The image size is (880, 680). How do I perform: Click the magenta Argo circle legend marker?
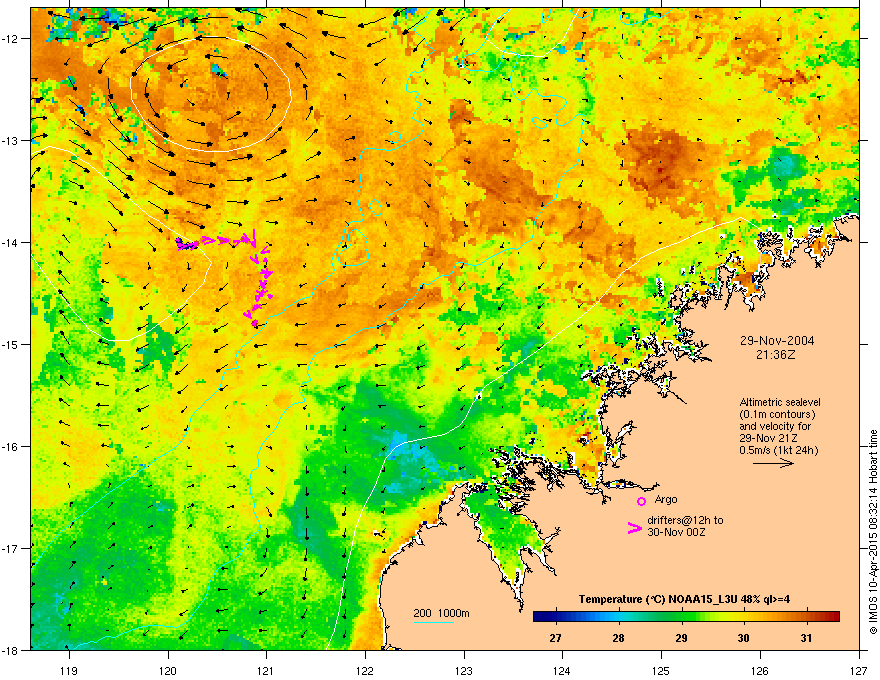coord(641,501)
